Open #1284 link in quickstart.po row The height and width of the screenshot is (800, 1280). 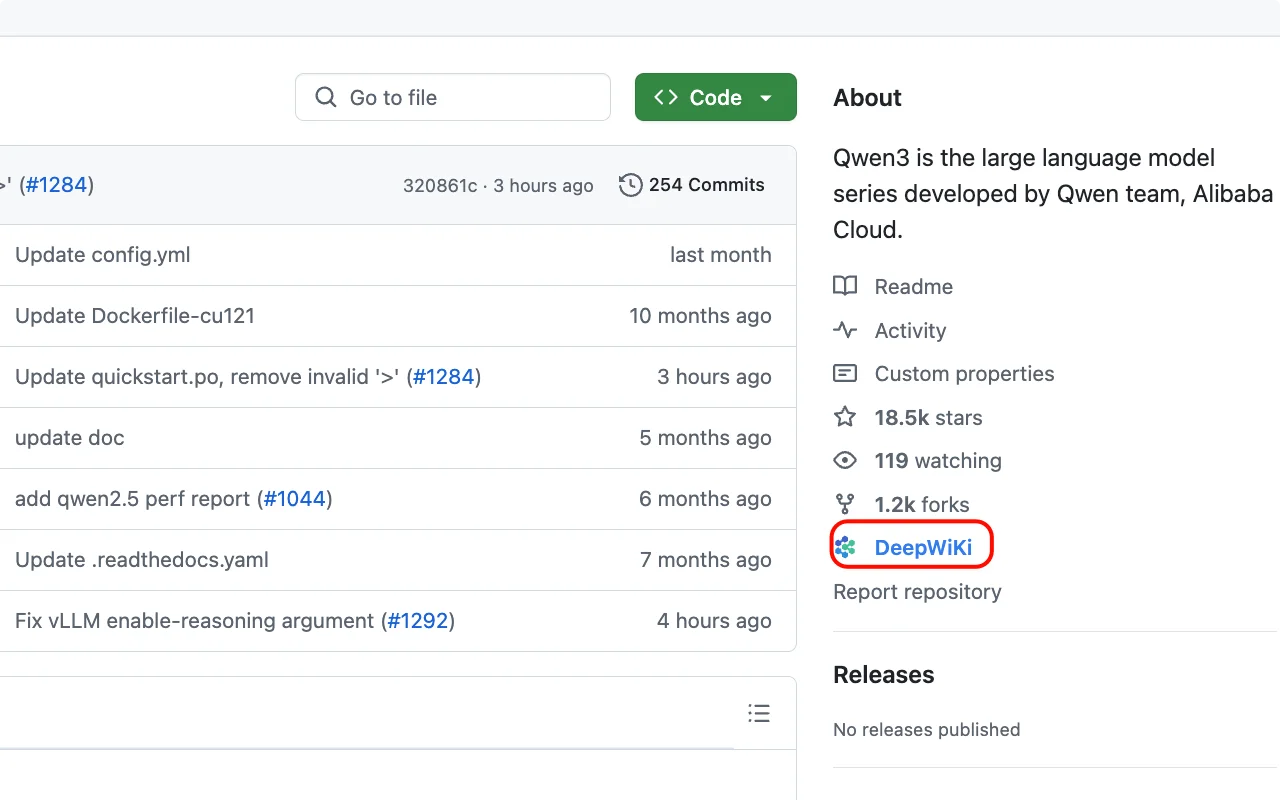click(444, 377)
